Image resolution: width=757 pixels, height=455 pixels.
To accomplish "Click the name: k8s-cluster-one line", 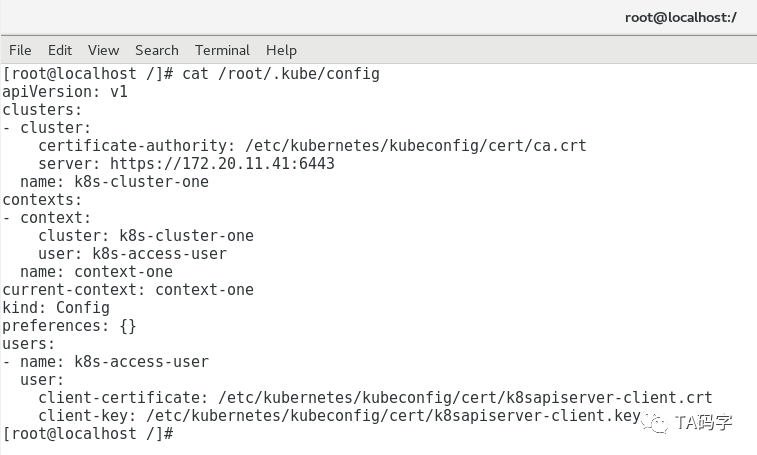I will tap(114, 182).
